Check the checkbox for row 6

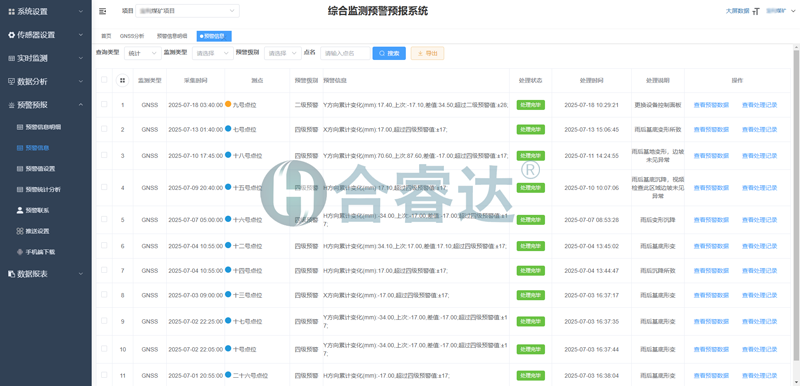104,245
